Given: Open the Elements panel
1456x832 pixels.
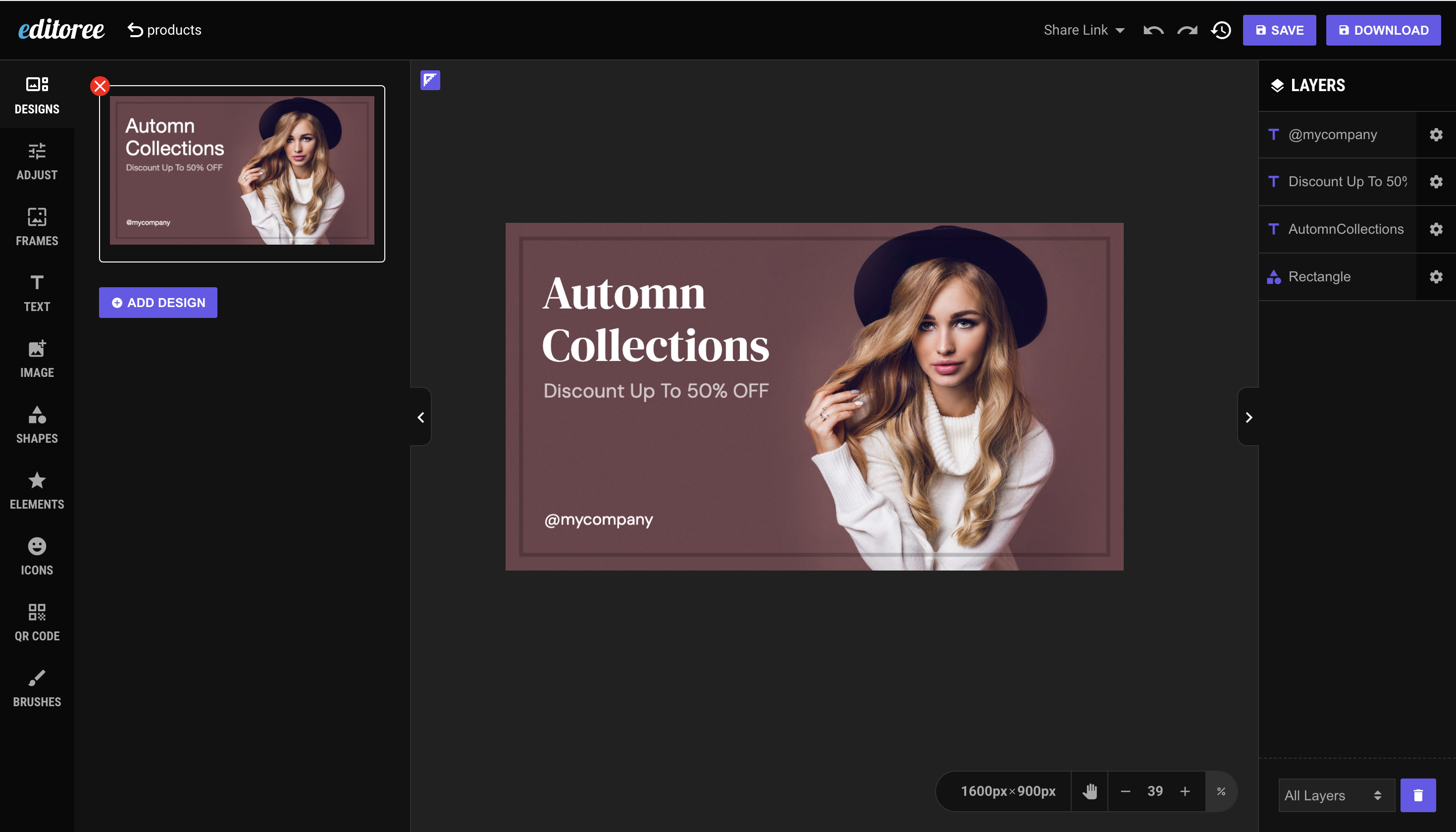Looking at the screenshot, I should click(x=37, y=491).
